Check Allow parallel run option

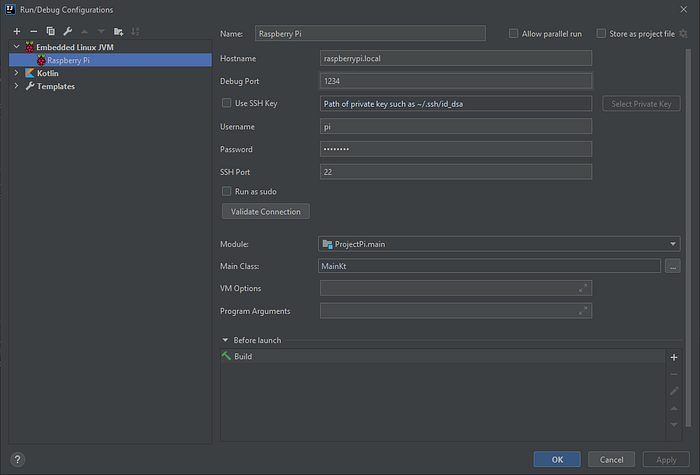click(x=513, y=33)
